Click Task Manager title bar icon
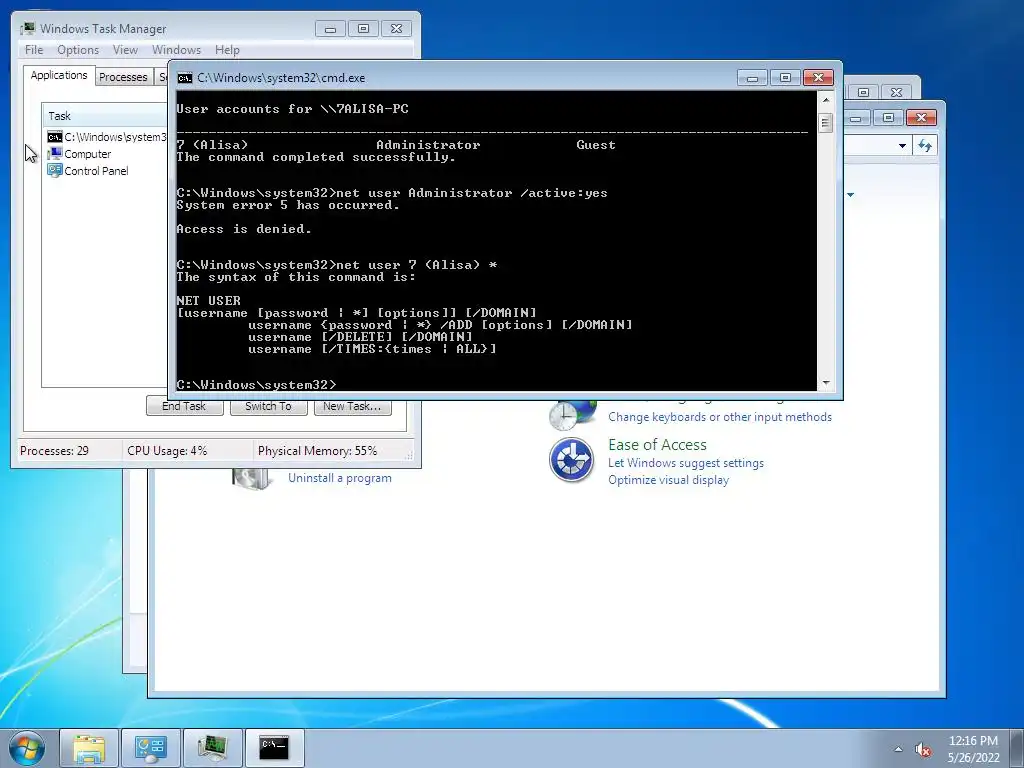Viewport: 1024px width, 768px height. [x=27, y=29]
